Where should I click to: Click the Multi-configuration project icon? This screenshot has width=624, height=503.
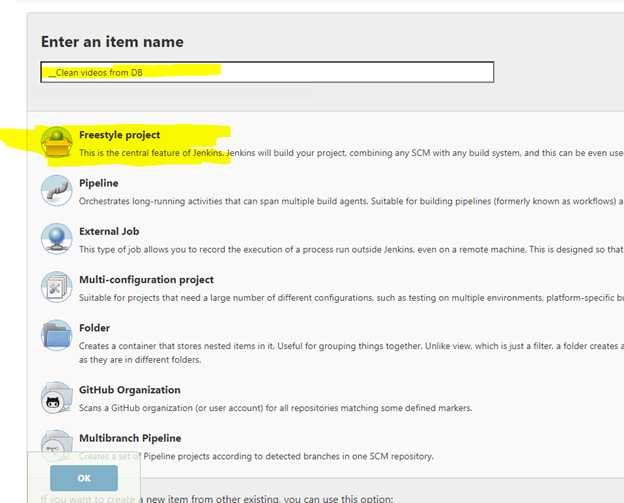tap(56, 287)
